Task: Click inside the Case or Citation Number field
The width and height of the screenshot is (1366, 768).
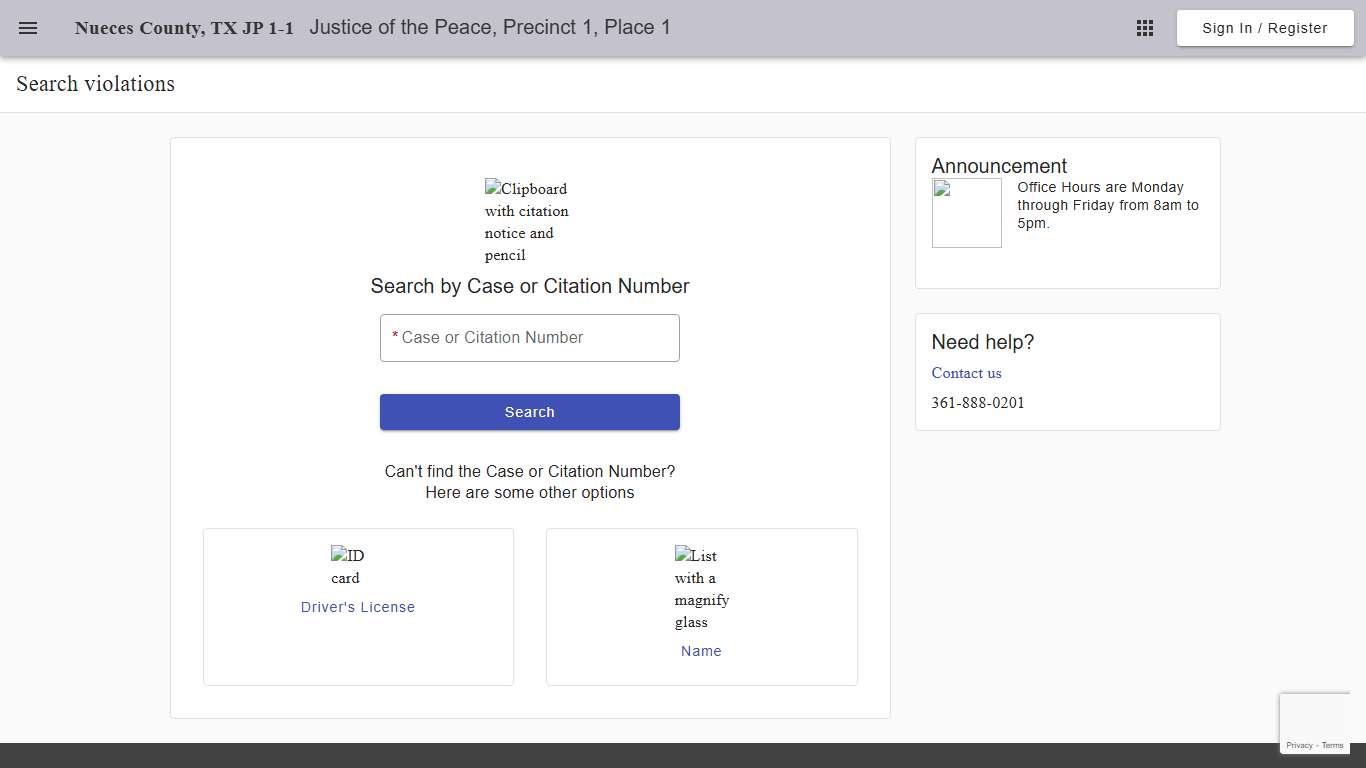Action: coord(529,337)
